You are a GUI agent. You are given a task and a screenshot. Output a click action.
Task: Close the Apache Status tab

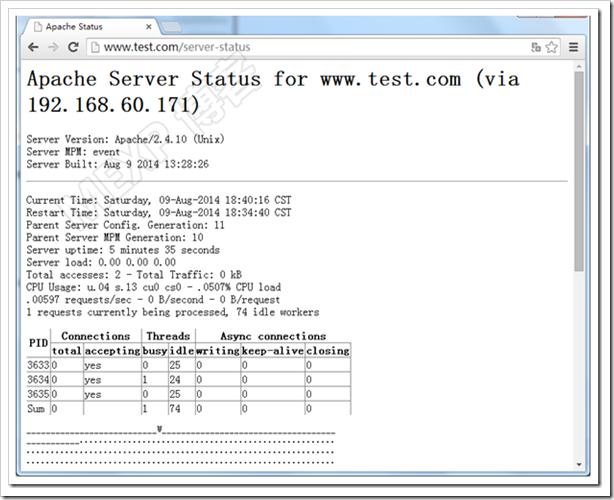tap(148, 27)
